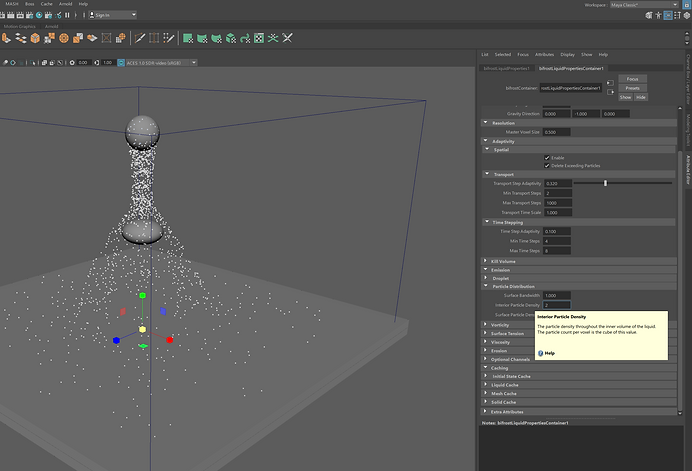
Task: Collapse the Time Stepping section
Action: pyautogui.click(x=487, y=222)
